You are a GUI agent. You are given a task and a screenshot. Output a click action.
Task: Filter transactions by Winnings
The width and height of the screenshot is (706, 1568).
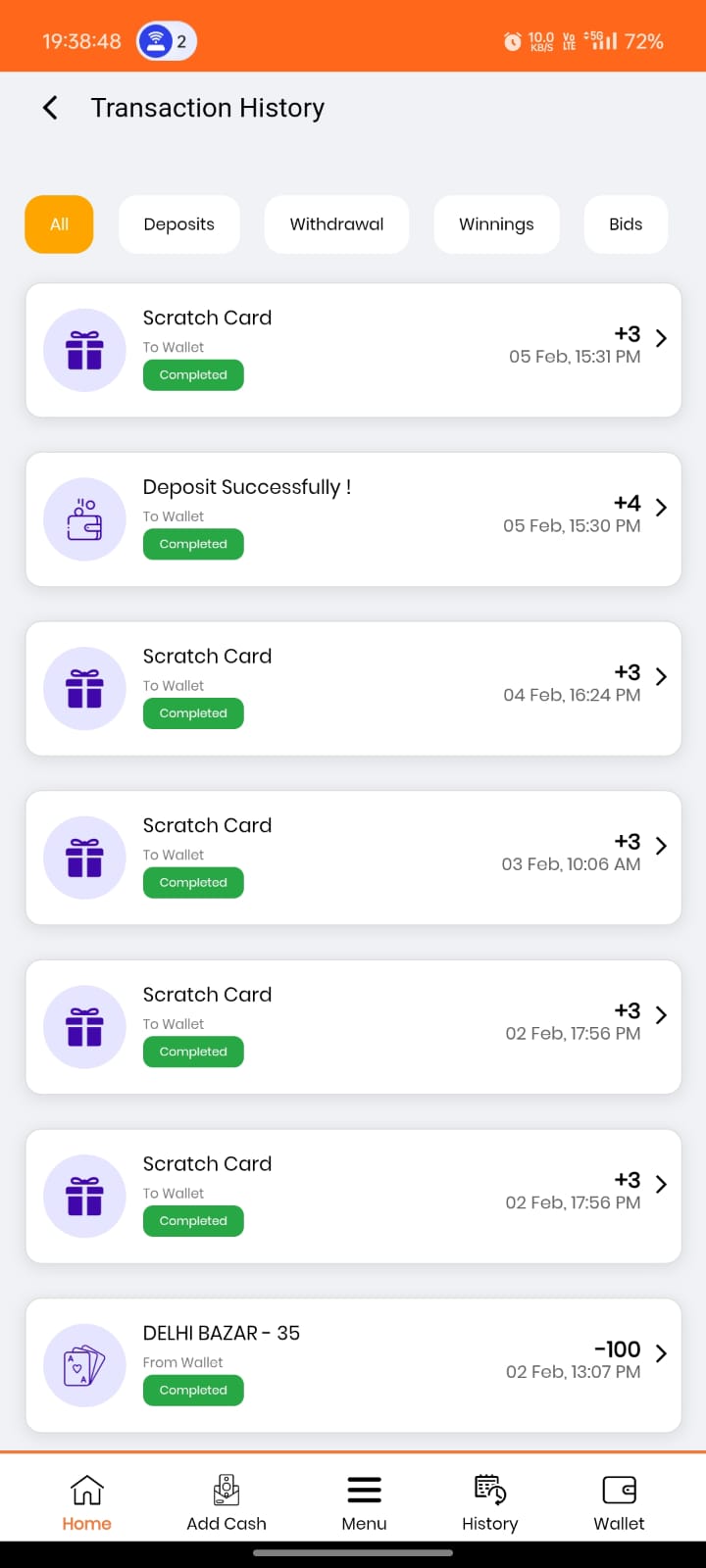pos(496,224)
